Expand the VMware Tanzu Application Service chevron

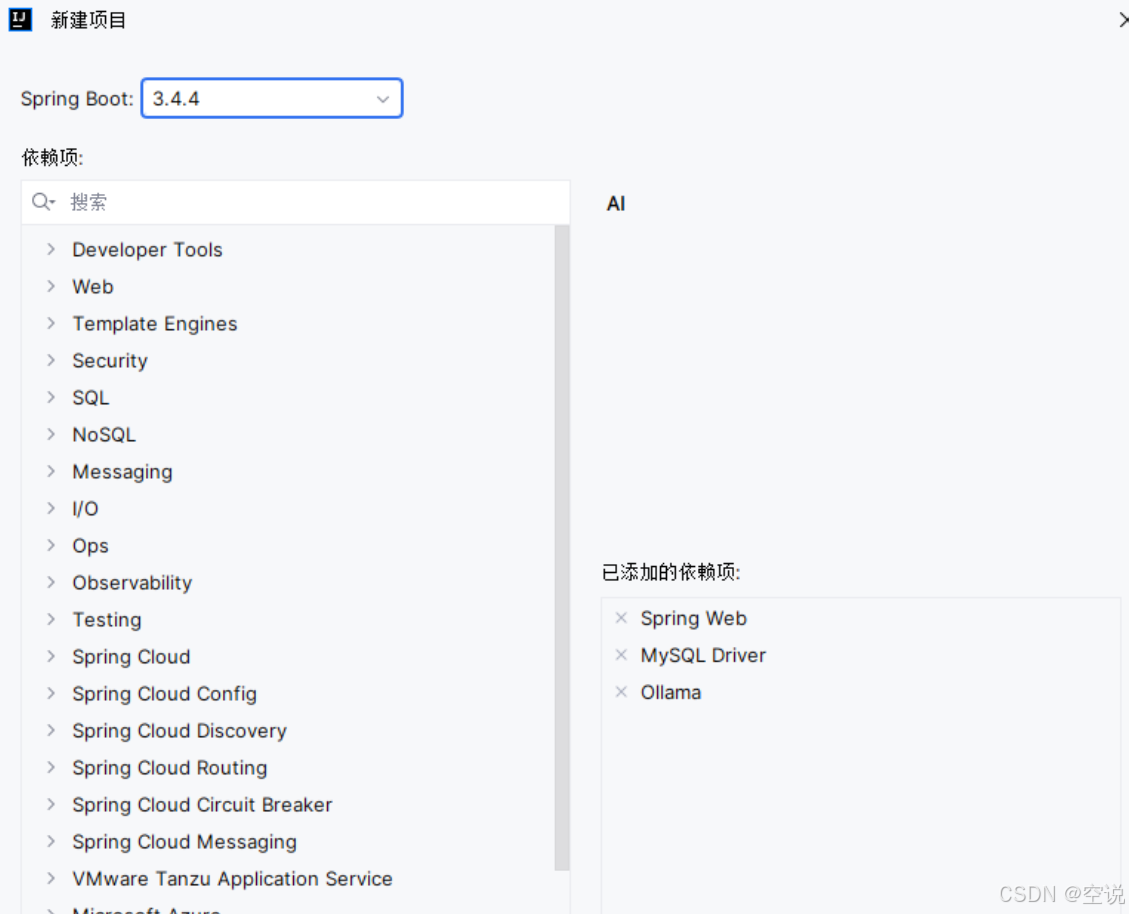point(51,878)
